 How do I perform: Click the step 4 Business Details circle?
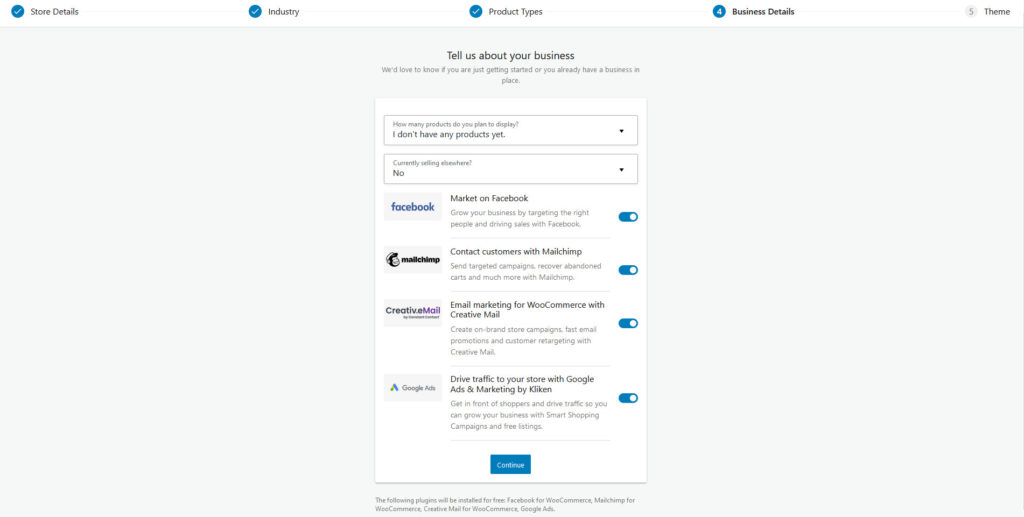719,11
